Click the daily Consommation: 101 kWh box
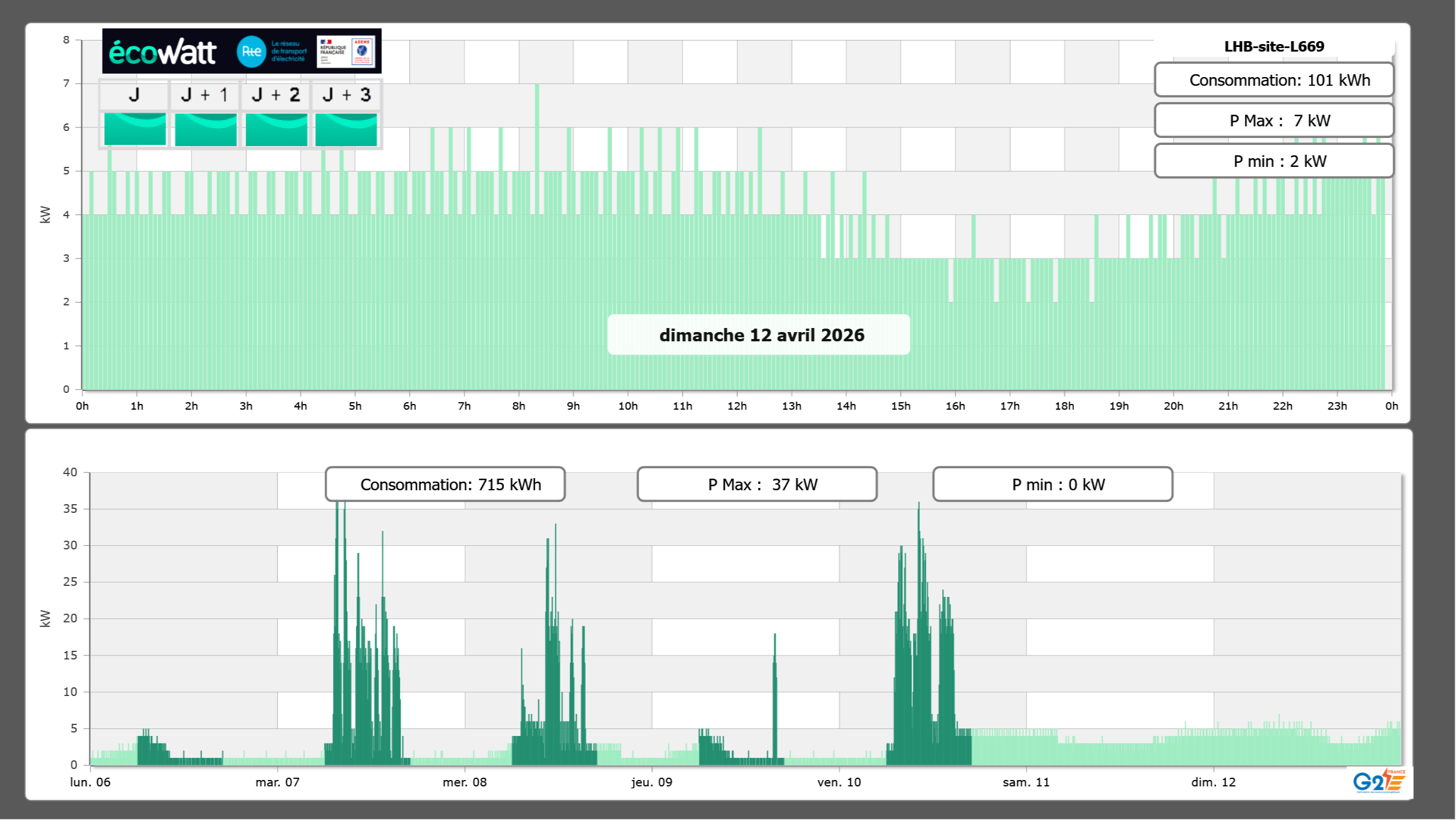Screen dimensions: 1456x820 (1273, 80)
